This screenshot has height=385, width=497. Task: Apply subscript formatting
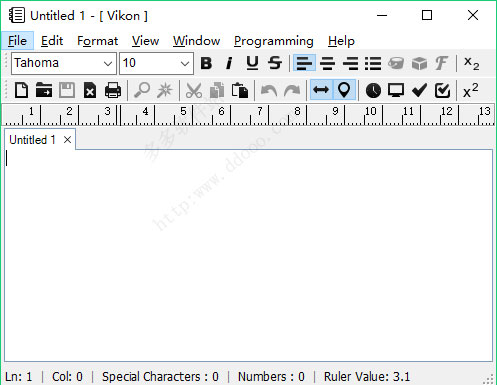pyautogui.click(x=471, y=63)
